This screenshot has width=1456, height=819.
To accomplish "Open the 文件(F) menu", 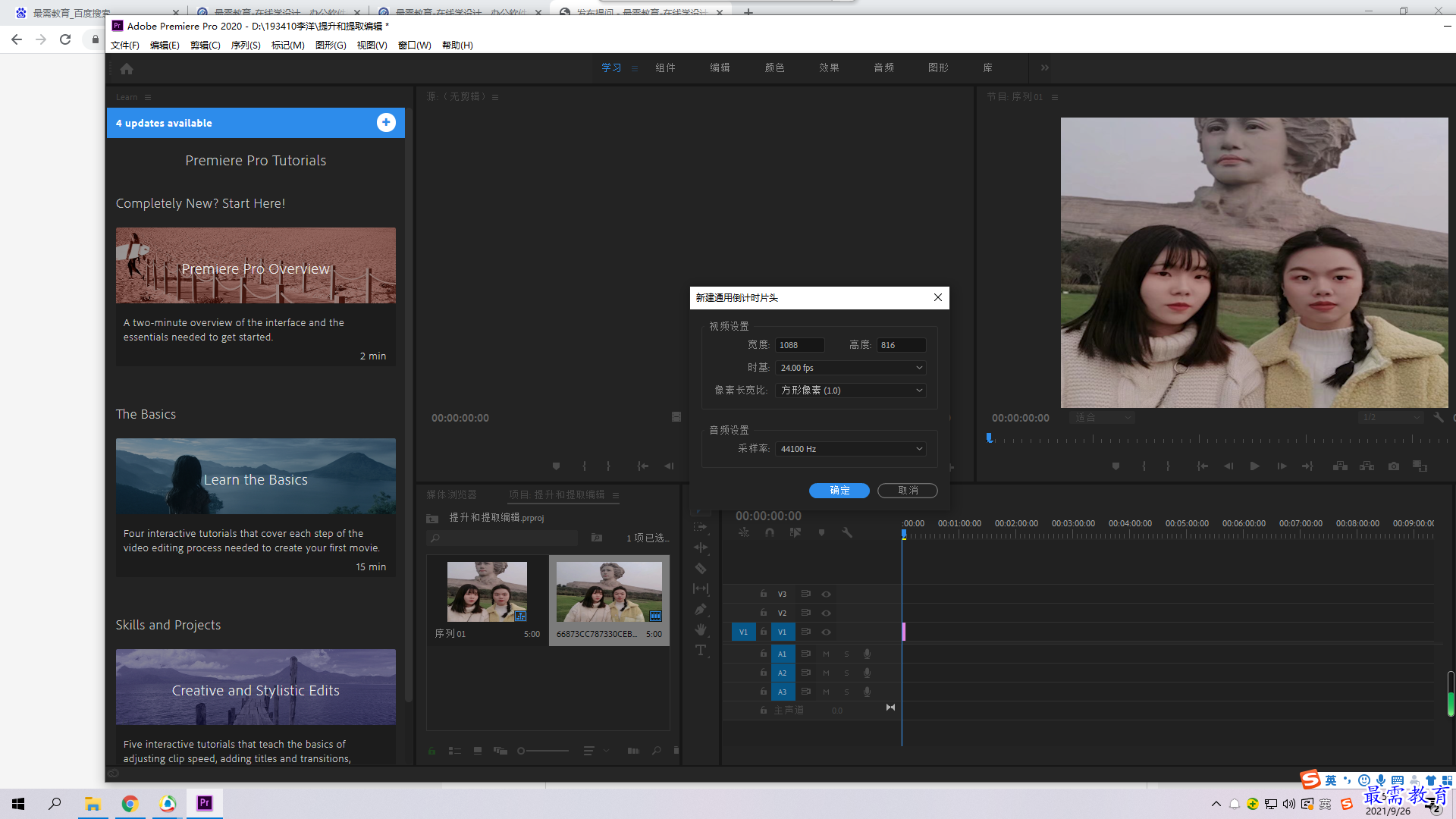I will 125,45.
